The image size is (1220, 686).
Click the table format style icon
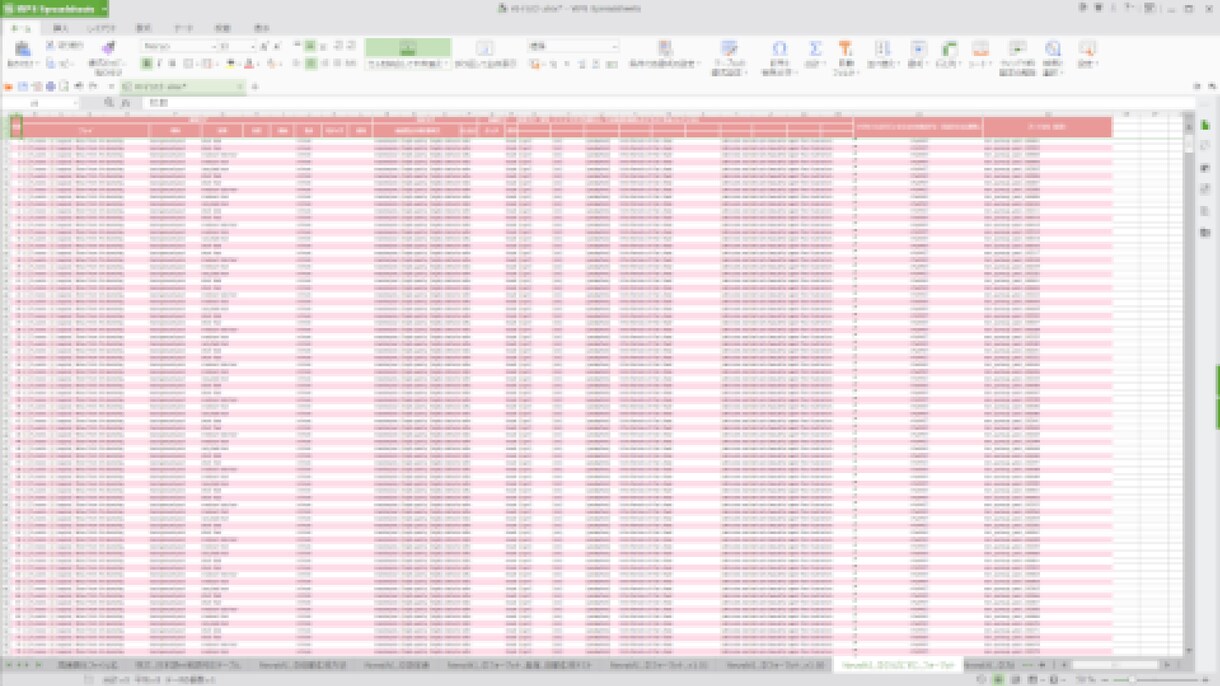[x=729, y=48]
